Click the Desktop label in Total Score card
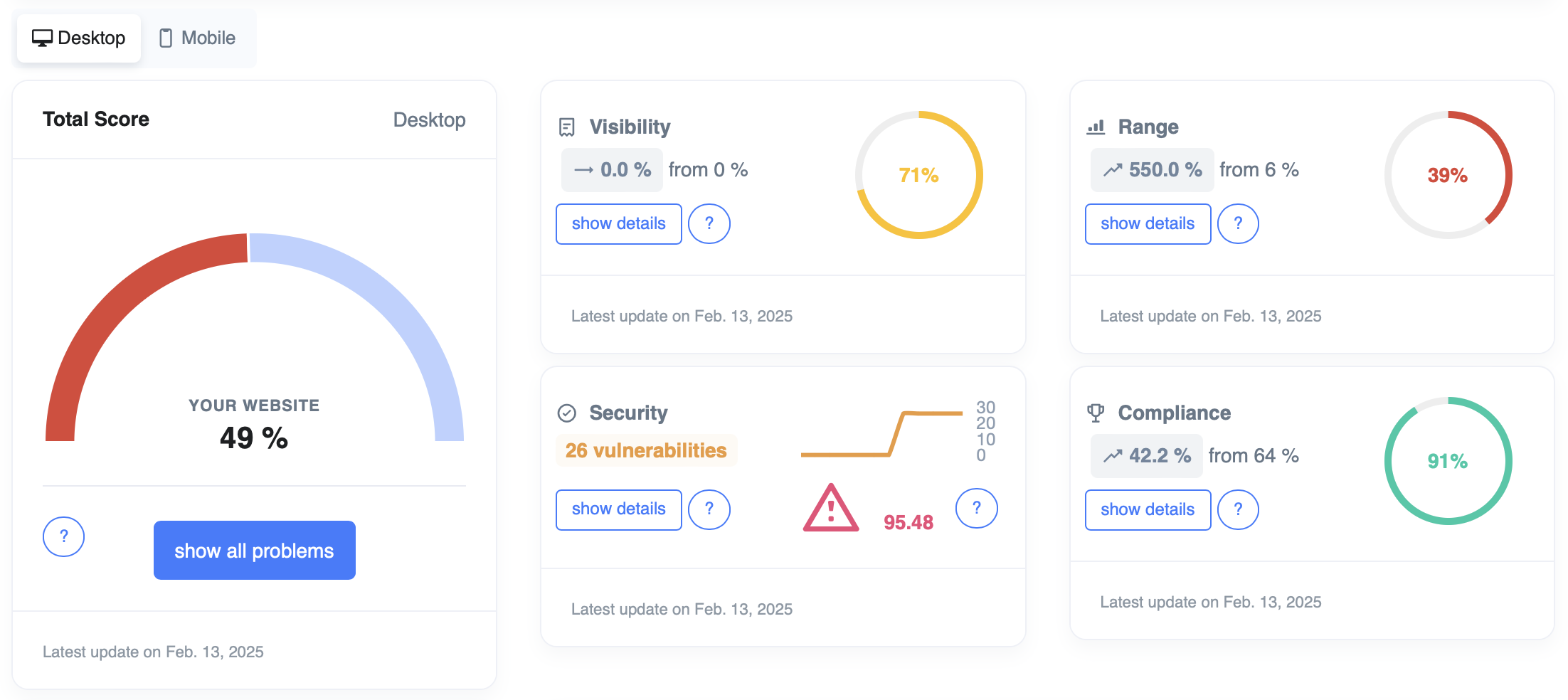This screenshot has width=1568, height=700. (x=430, y=120)
